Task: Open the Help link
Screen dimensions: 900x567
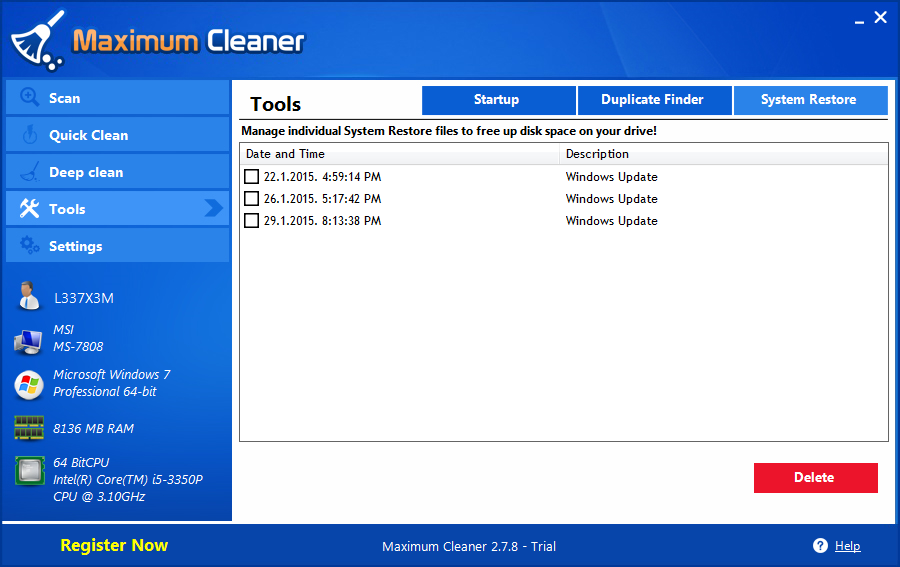Action: tap(847, 546)
